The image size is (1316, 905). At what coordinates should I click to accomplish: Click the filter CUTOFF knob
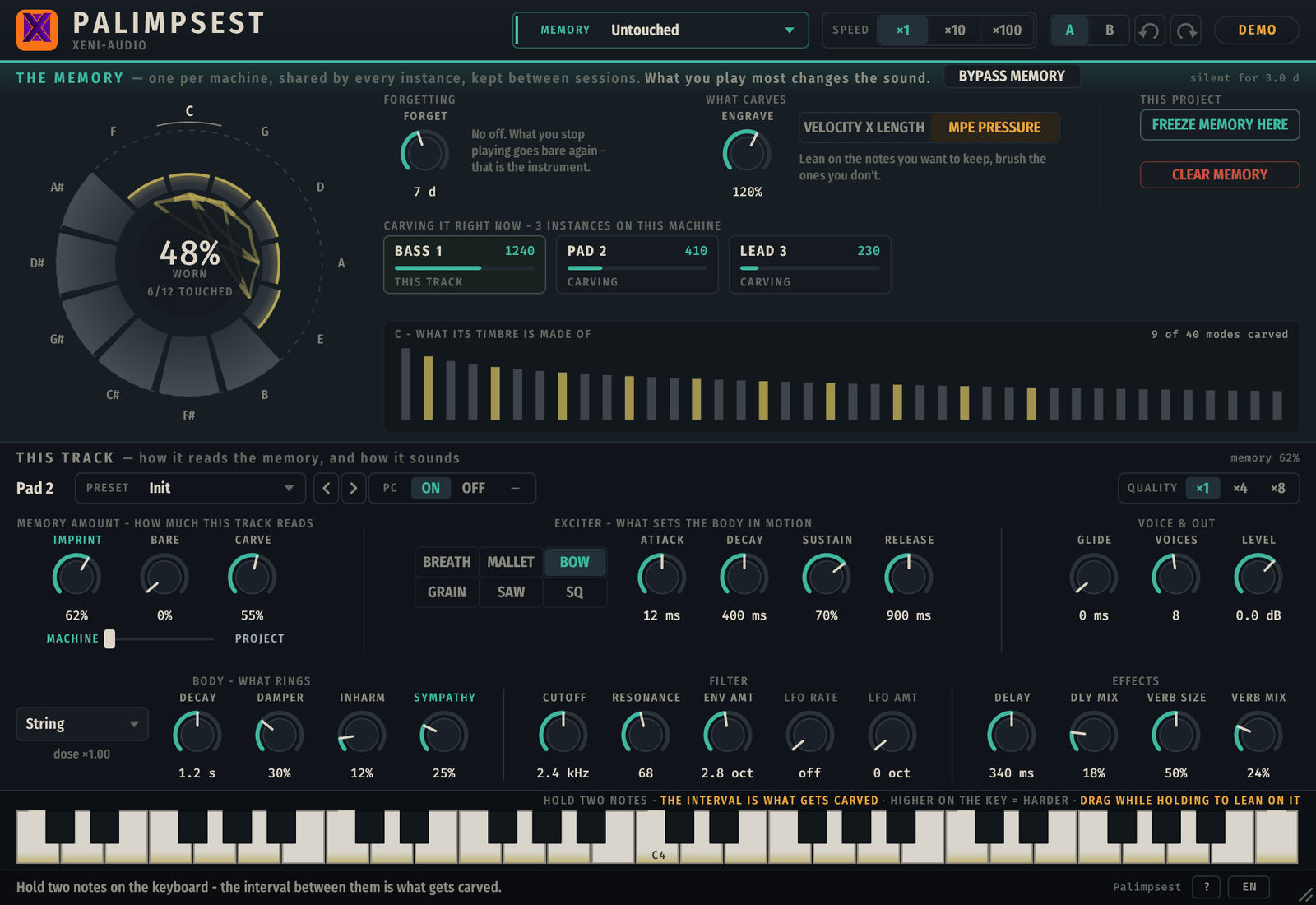click(563, 733)
